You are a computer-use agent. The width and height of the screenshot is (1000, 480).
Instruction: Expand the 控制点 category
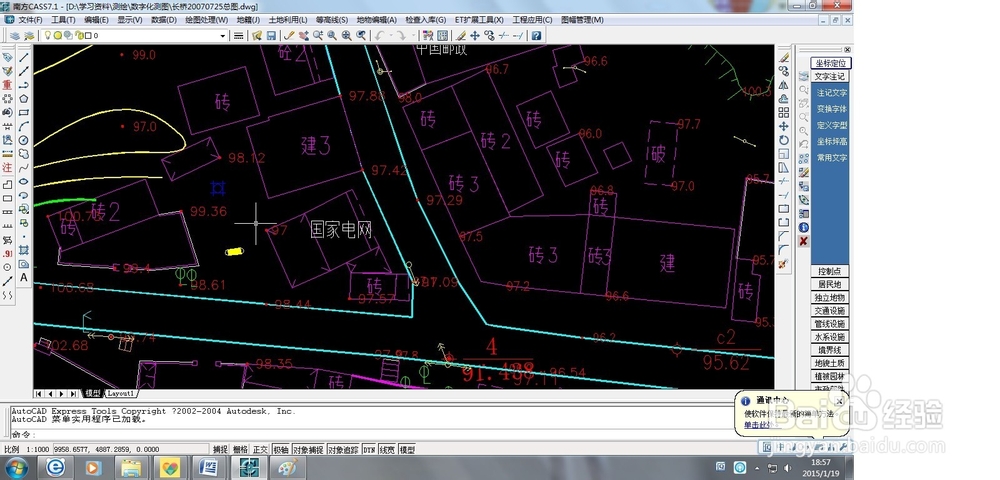point(830,271)
